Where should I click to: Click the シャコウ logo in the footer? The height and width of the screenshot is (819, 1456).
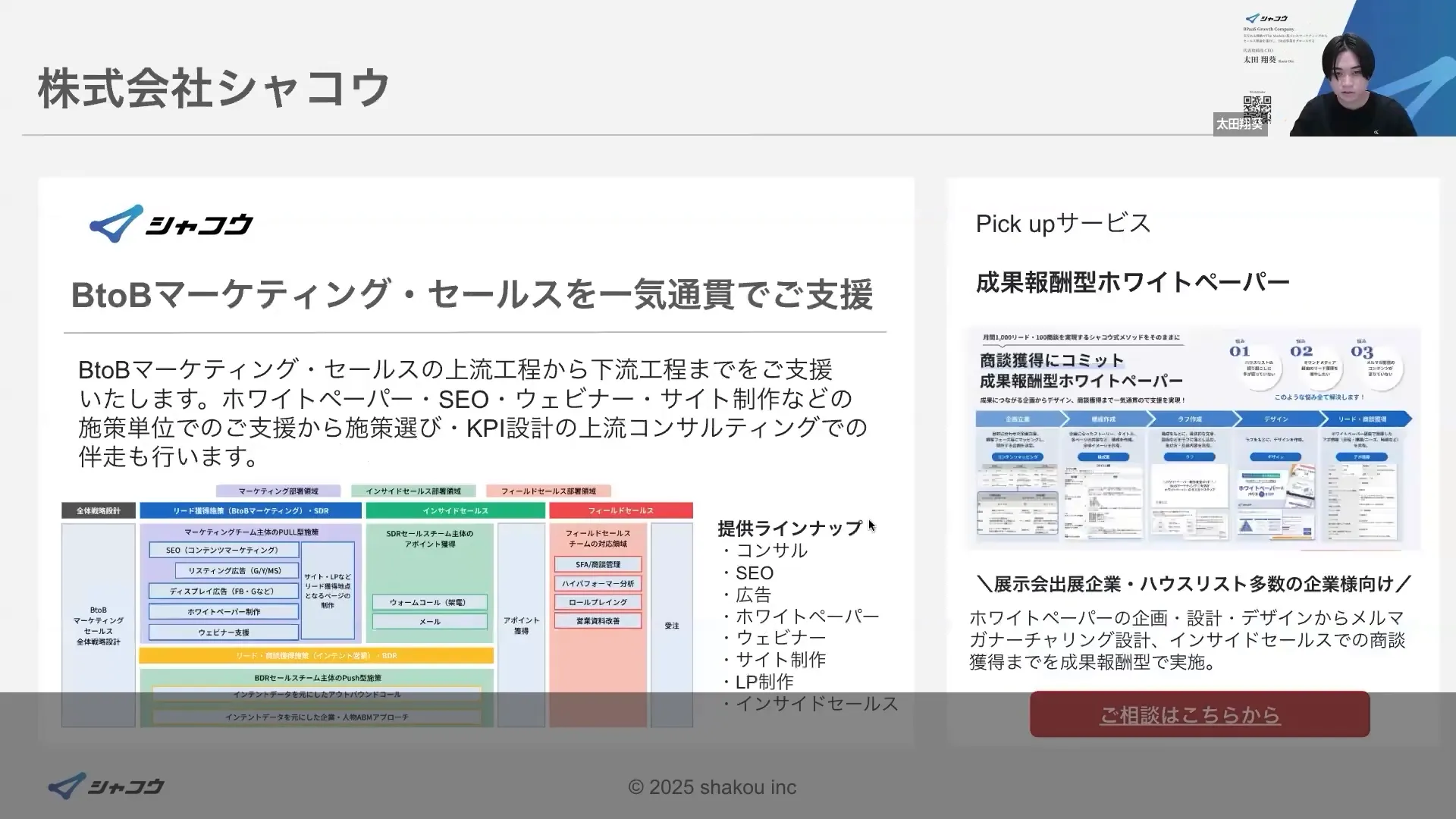(x=106, y=786)
